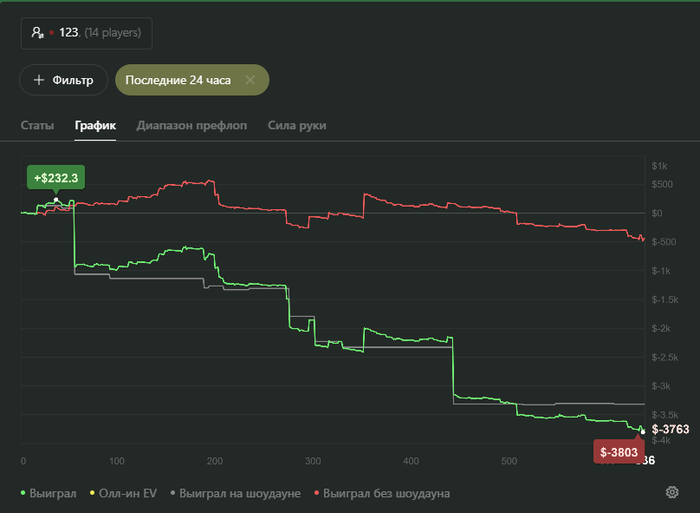Image resolution: width=700 pixels, height=513 pixels.
Task: Go to the Сила руки tab
Action: (297, 126)
